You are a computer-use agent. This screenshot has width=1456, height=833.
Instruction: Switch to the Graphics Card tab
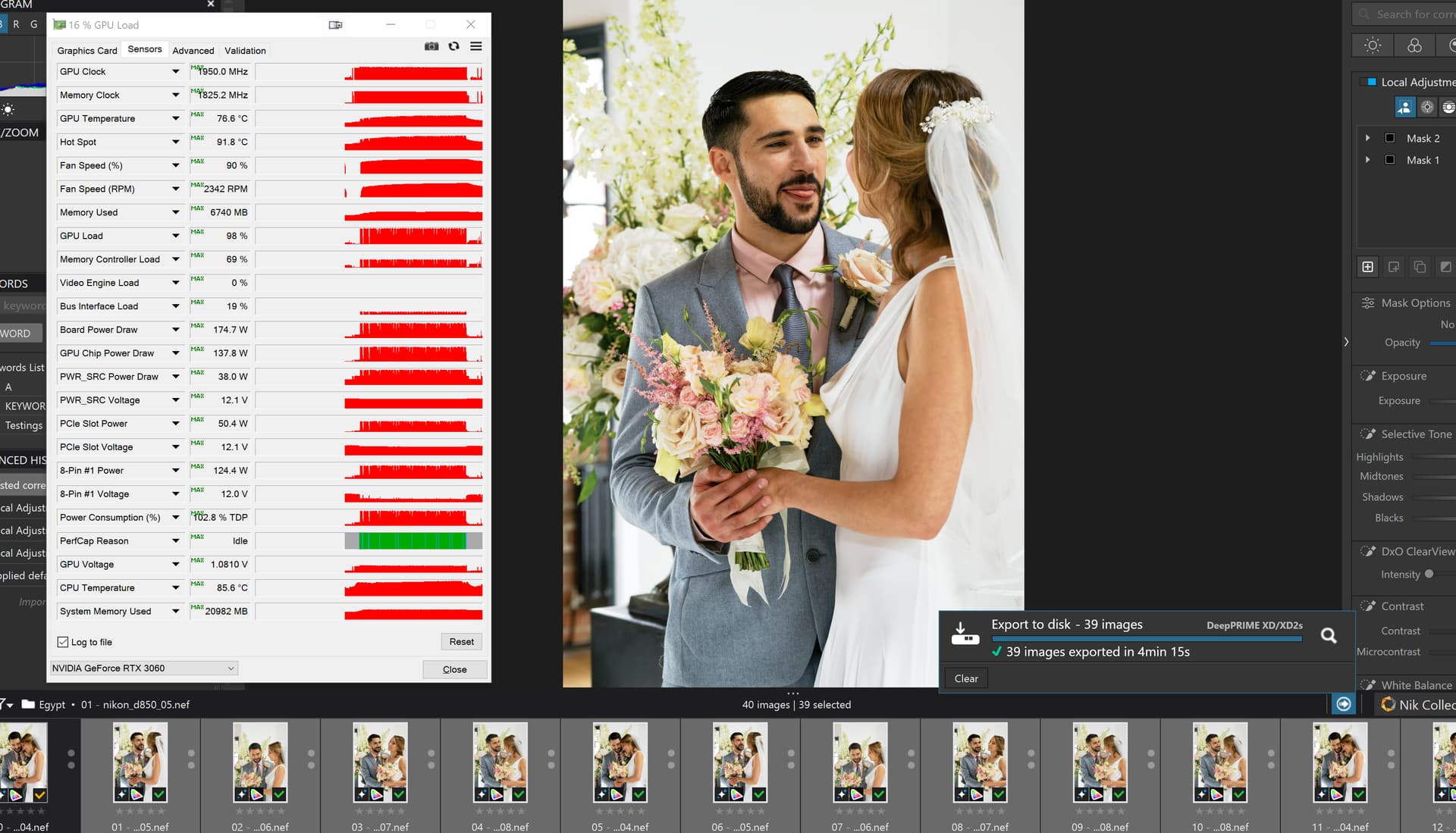[87, 51]
